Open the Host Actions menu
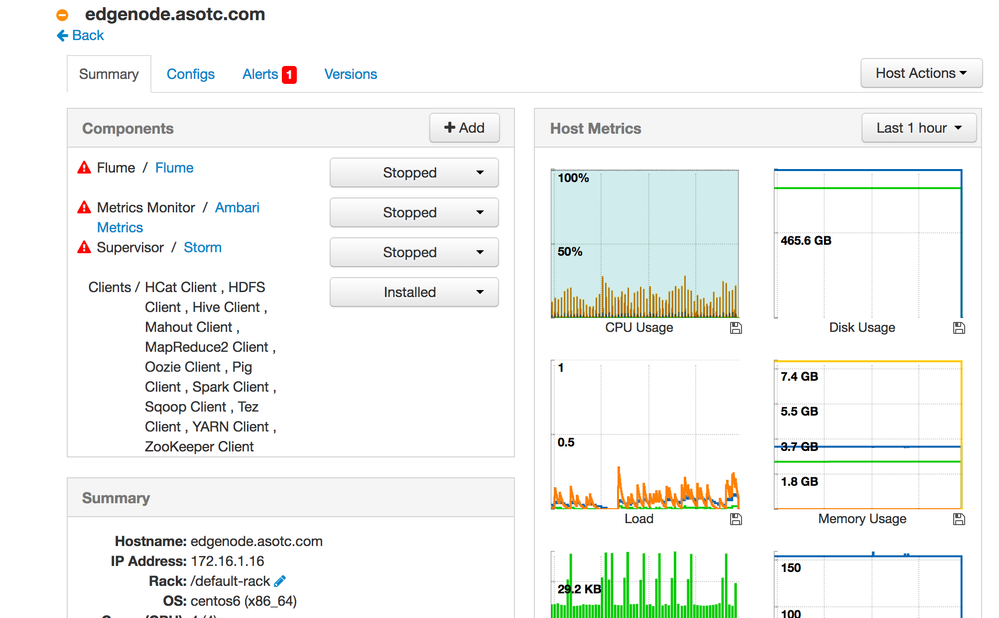Image resolution: width=999 pixels, height=618 pixels. pyautogui.click(x=921, y=73)
